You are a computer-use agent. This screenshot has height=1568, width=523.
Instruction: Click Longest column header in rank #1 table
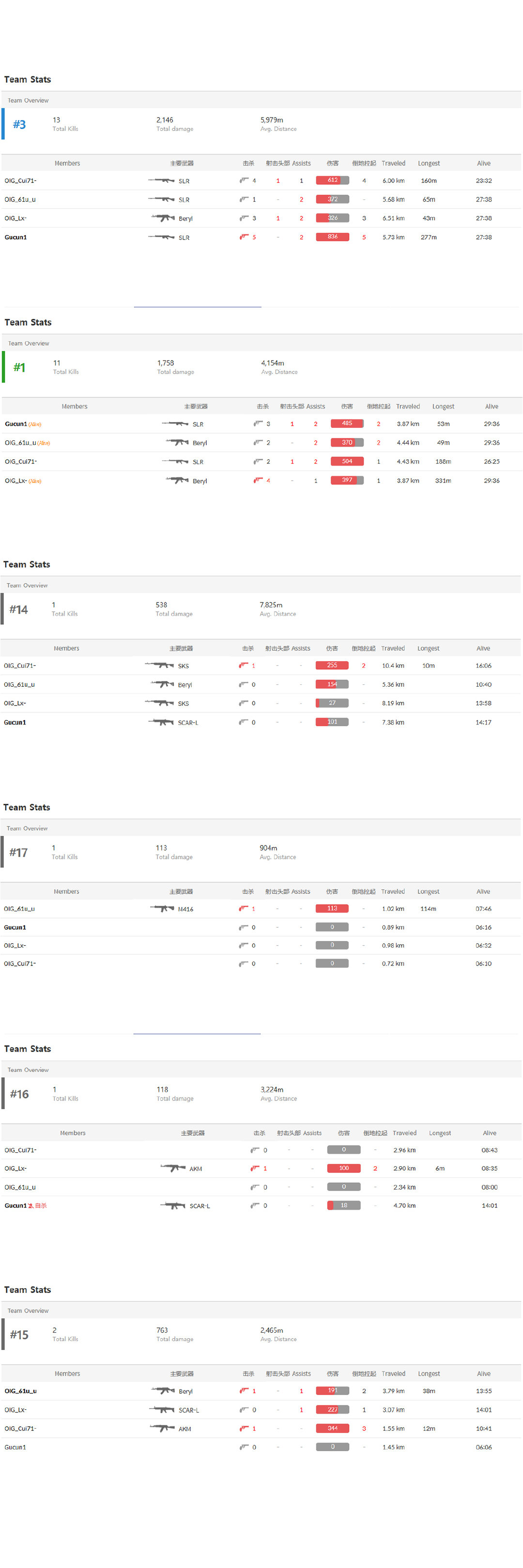(443, 406)
